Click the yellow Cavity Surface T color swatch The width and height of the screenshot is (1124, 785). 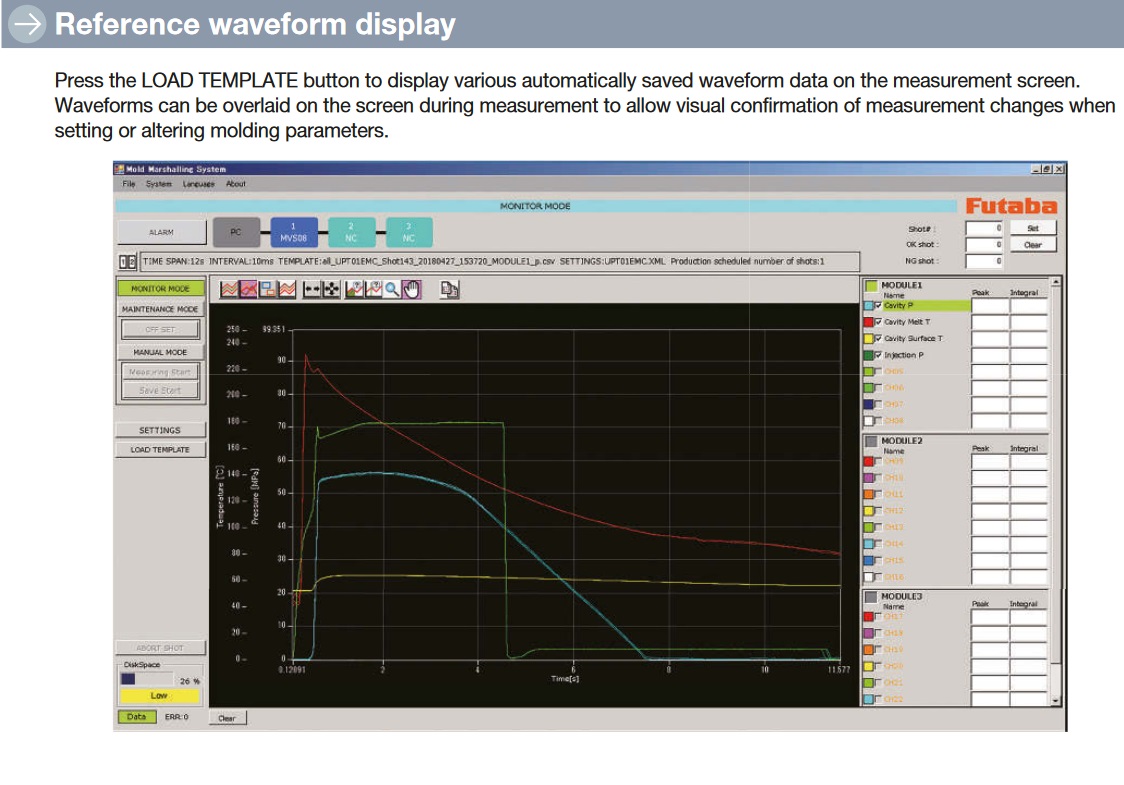(x=868, y=339)
